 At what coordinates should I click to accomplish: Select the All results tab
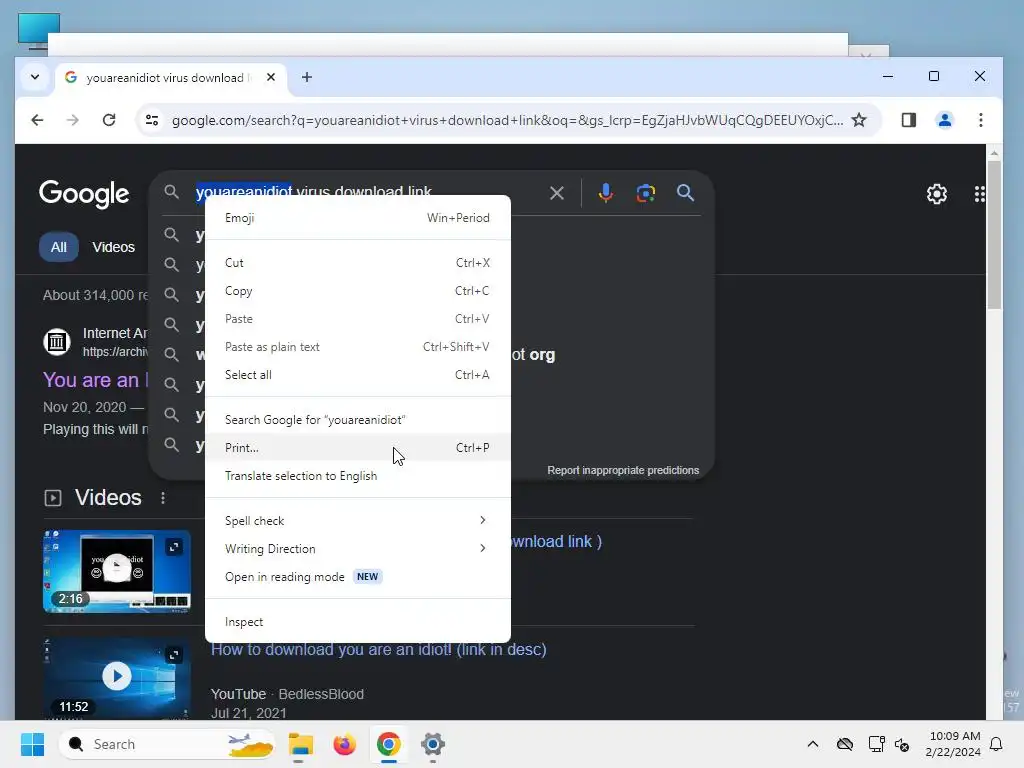click(59, 247)
